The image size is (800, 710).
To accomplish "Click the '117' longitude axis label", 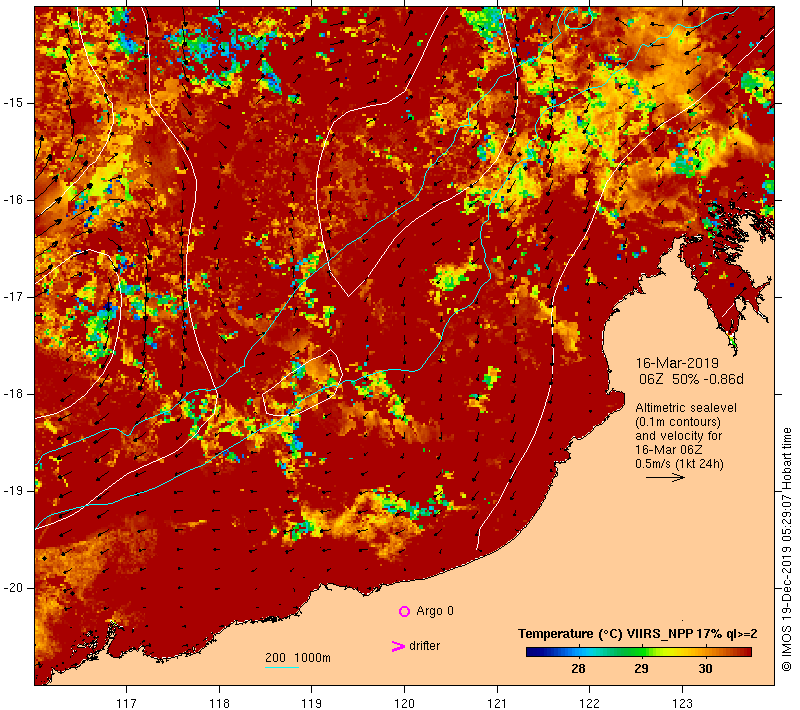I will (127, 703).
